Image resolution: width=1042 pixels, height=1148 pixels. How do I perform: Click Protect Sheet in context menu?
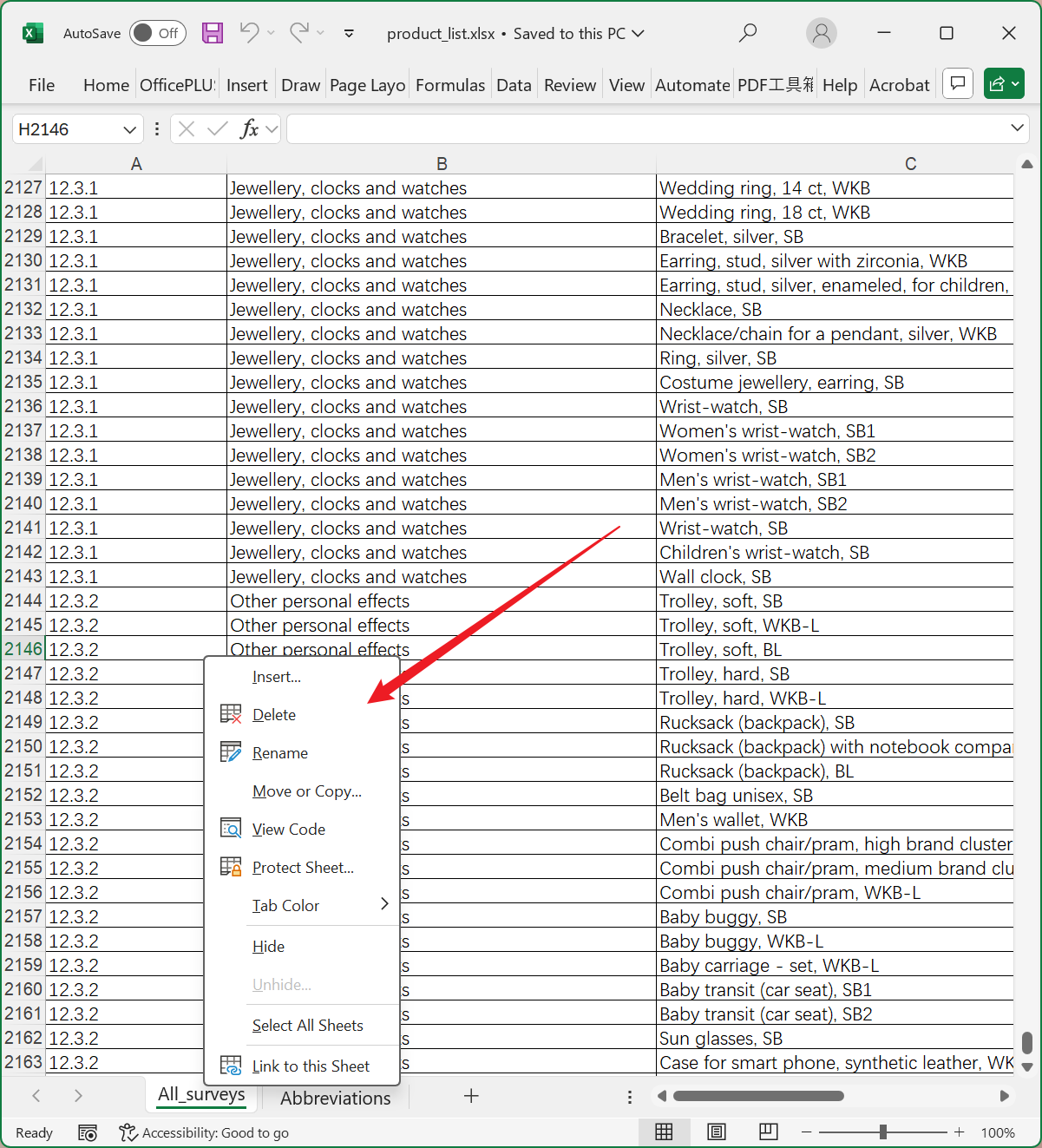tap(303, 867)
